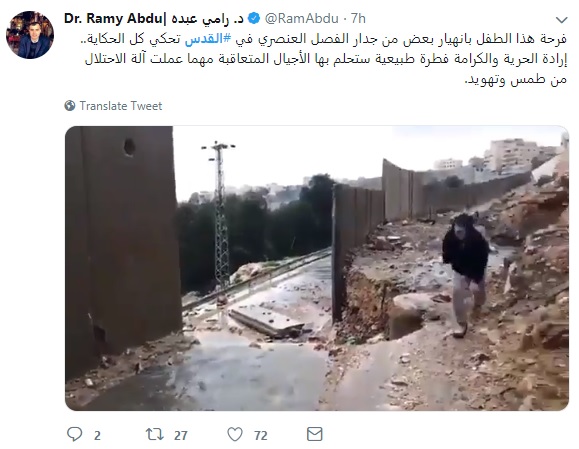Viewport: 579px width, 449px height.
Task: Open the Dr. Ramy Abdu display name
Action: [113, 18]
